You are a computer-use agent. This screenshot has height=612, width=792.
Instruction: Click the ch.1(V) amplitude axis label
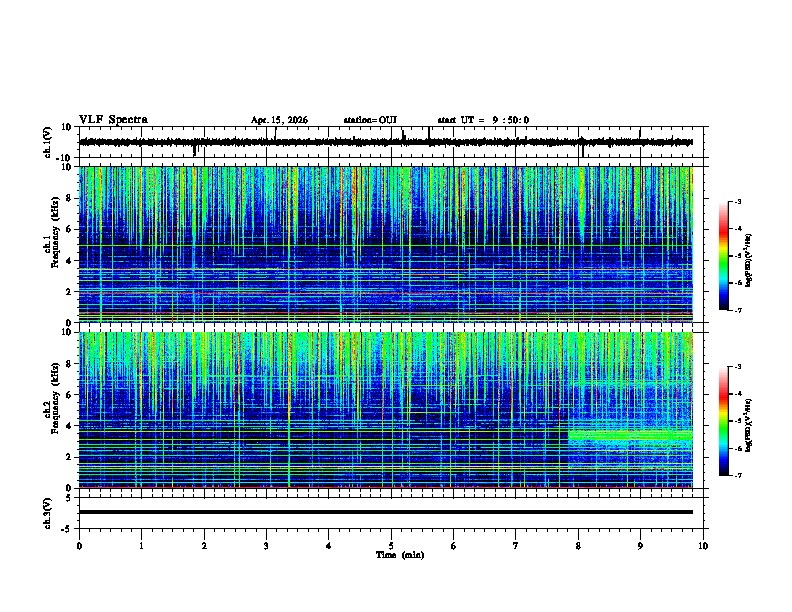(x=48, y=142)
